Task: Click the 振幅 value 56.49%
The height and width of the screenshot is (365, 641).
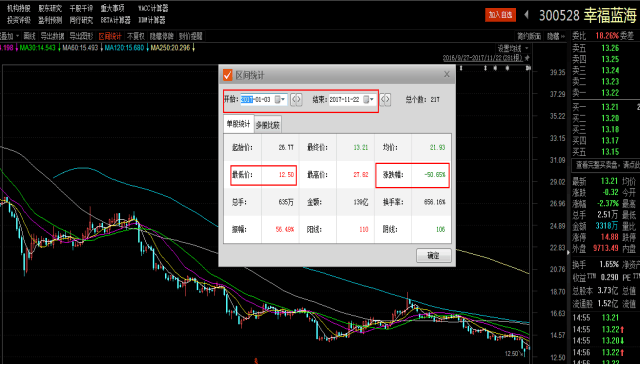Action: point(285,229)
